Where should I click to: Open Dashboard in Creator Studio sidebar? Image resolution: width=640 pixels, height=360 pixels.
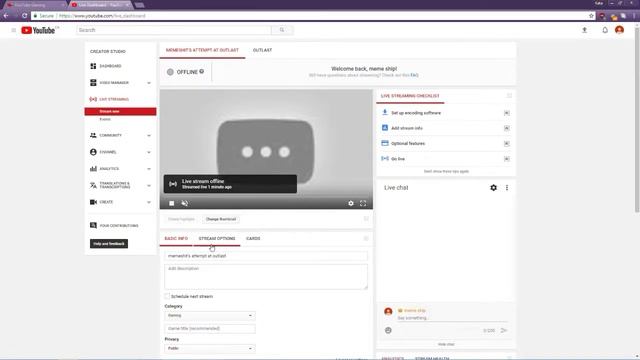(110, 66)
